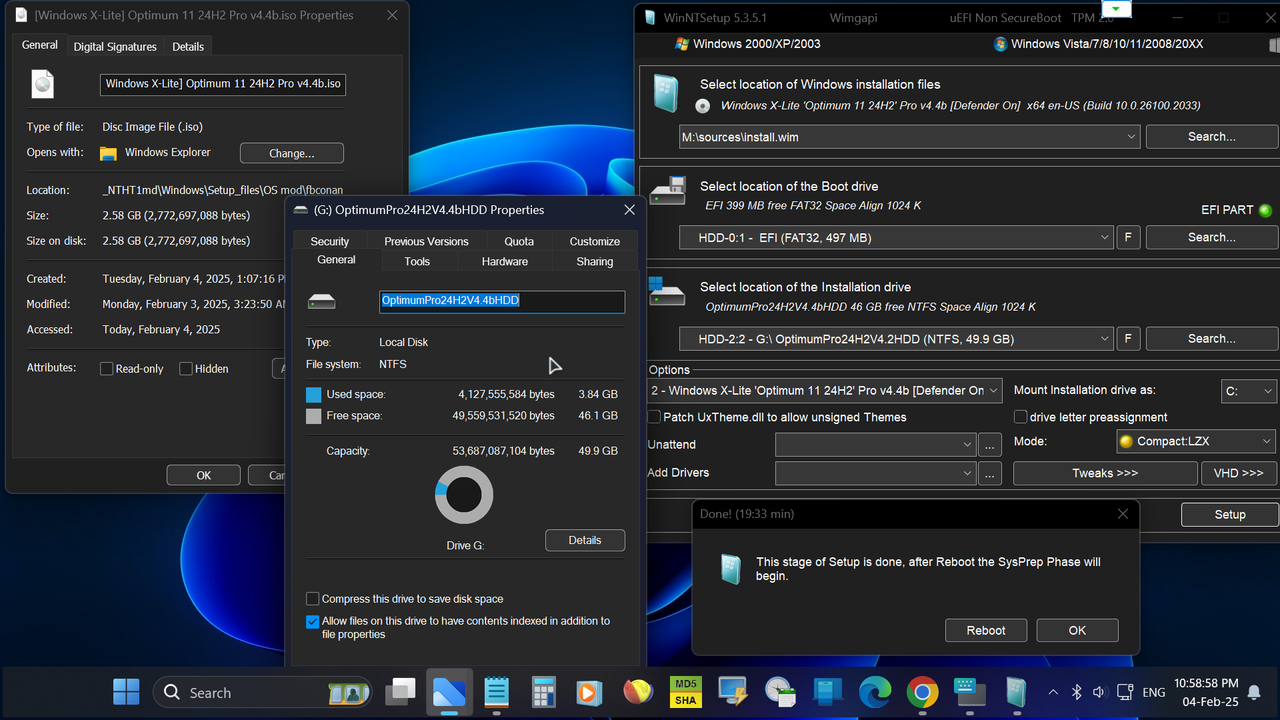Click the drive label input field OptimumPro24H2V4.4bHDD

pyautogui.click(x=501, y=300)
